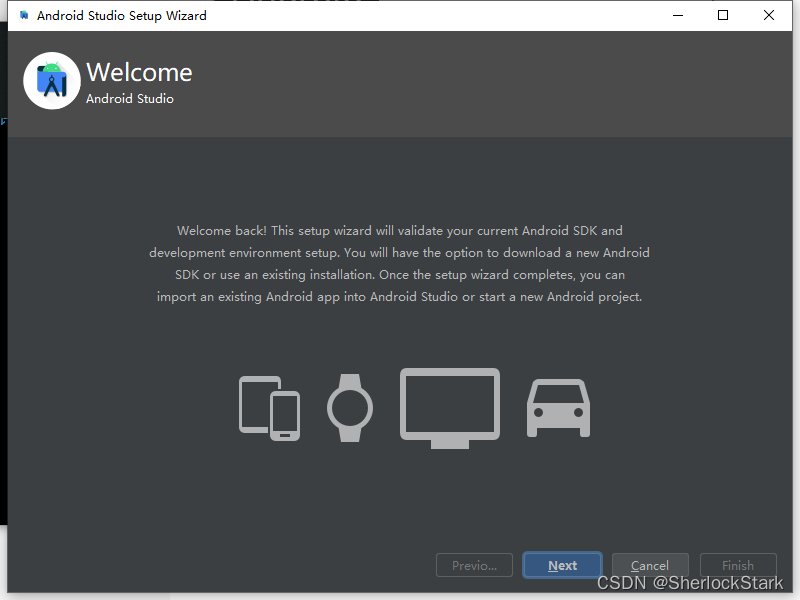Click the line starting 'SDK or use an existing'

click(x=399, y=274)
